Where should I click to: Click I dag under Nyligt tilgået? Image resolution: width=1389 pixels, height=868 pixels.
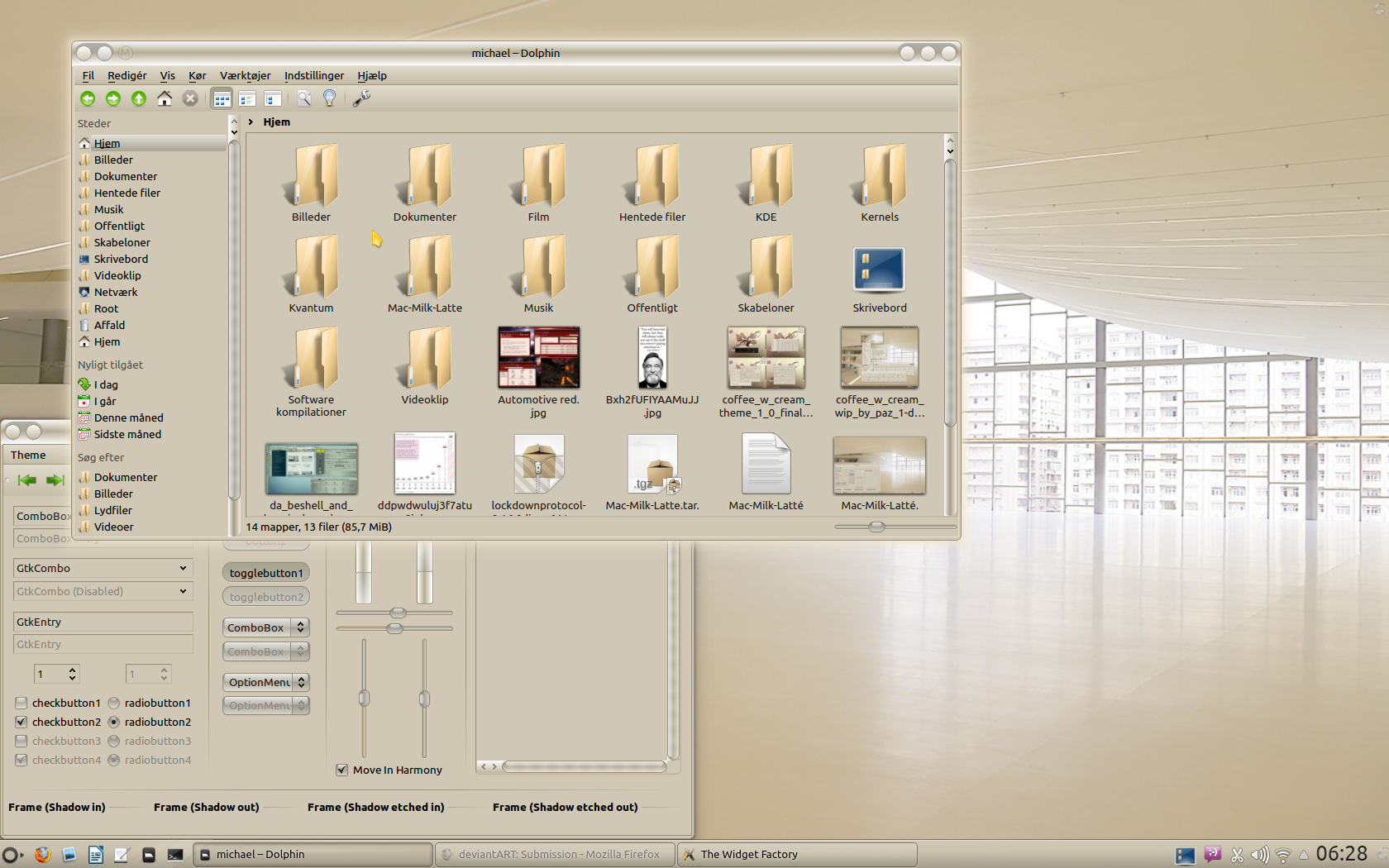[106, 384]
